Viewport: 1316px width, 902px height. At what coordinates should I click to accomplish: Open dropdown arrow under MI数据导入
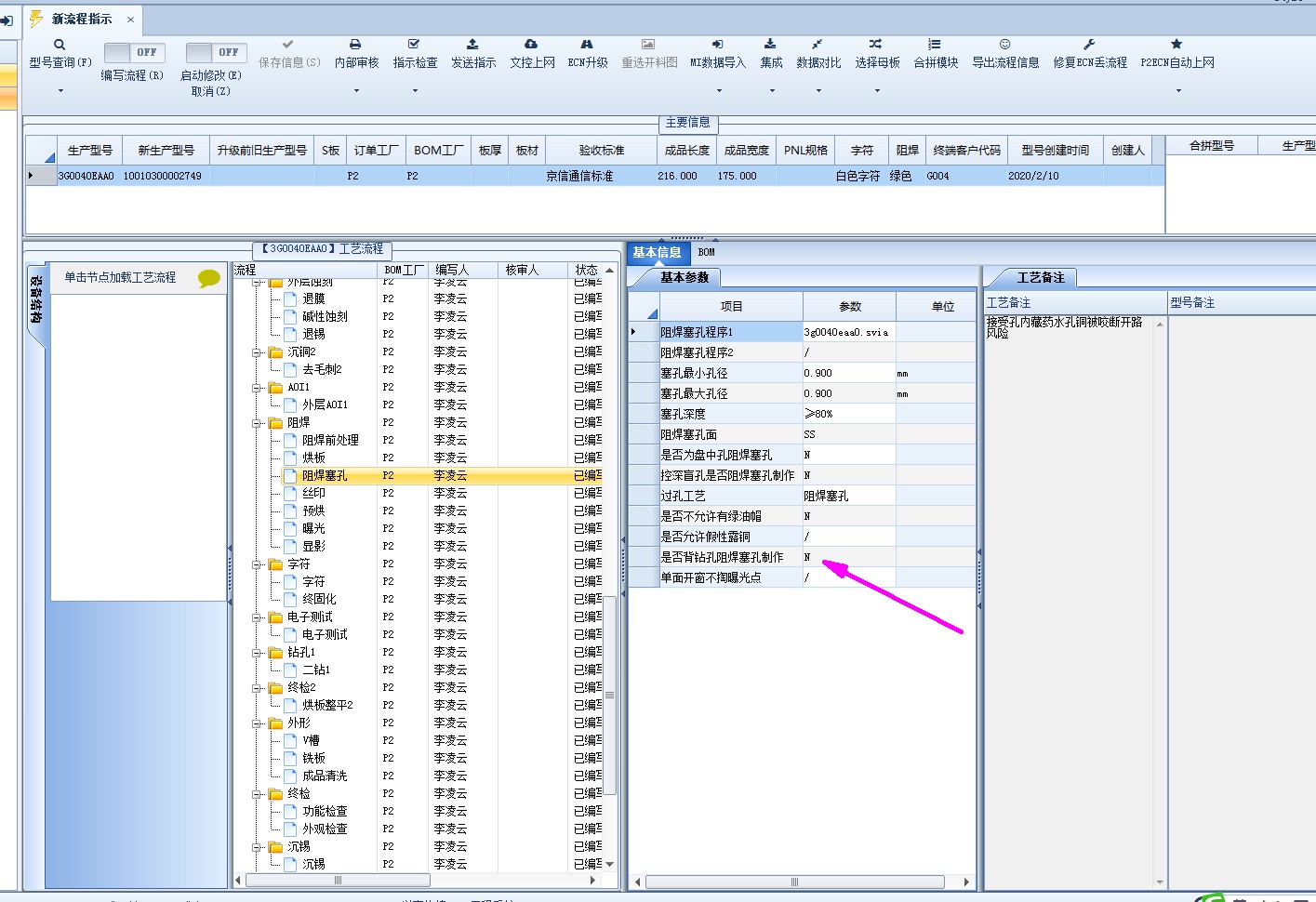pyautogui.click(x=719, y=91)
